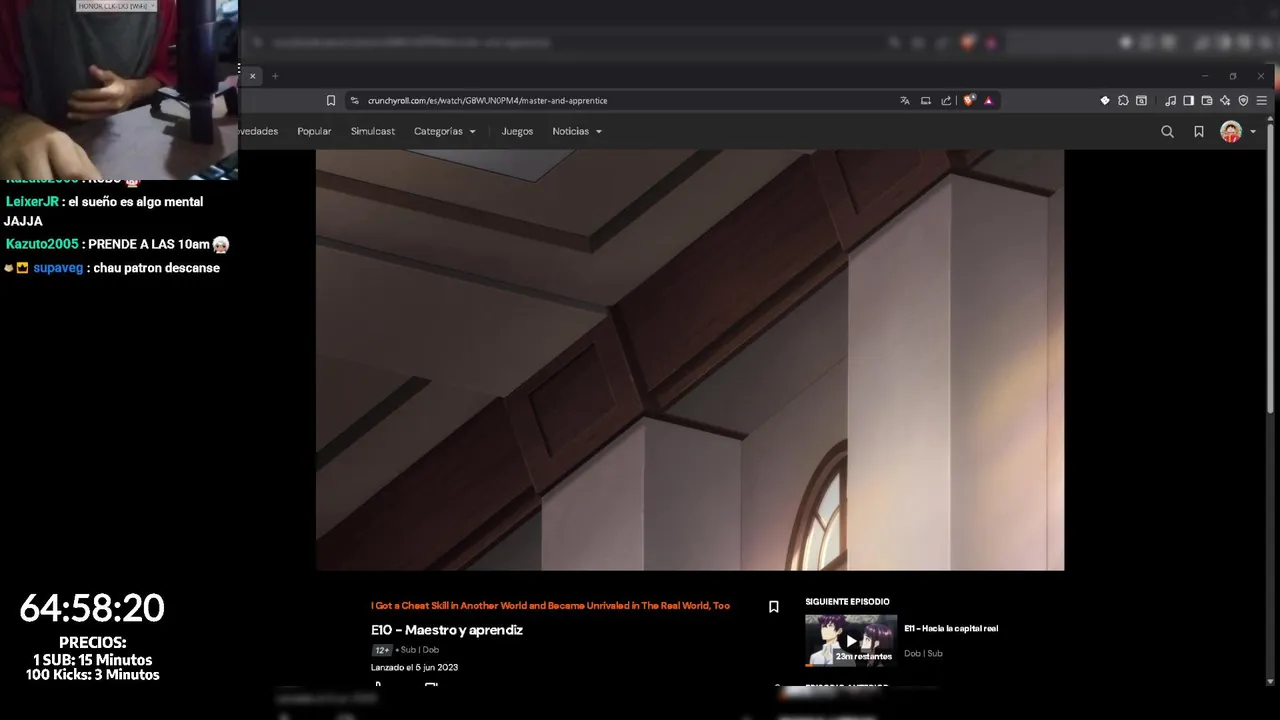
Task: Click Kazuto2005 username in chat
Action: (x=42, y=244)
